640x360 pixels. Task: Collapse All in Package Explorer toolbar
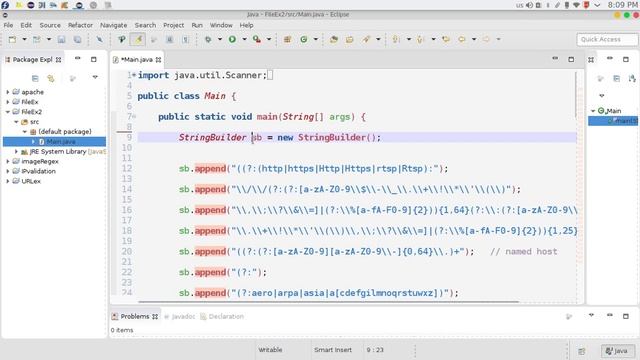click(x=35, y=78)
